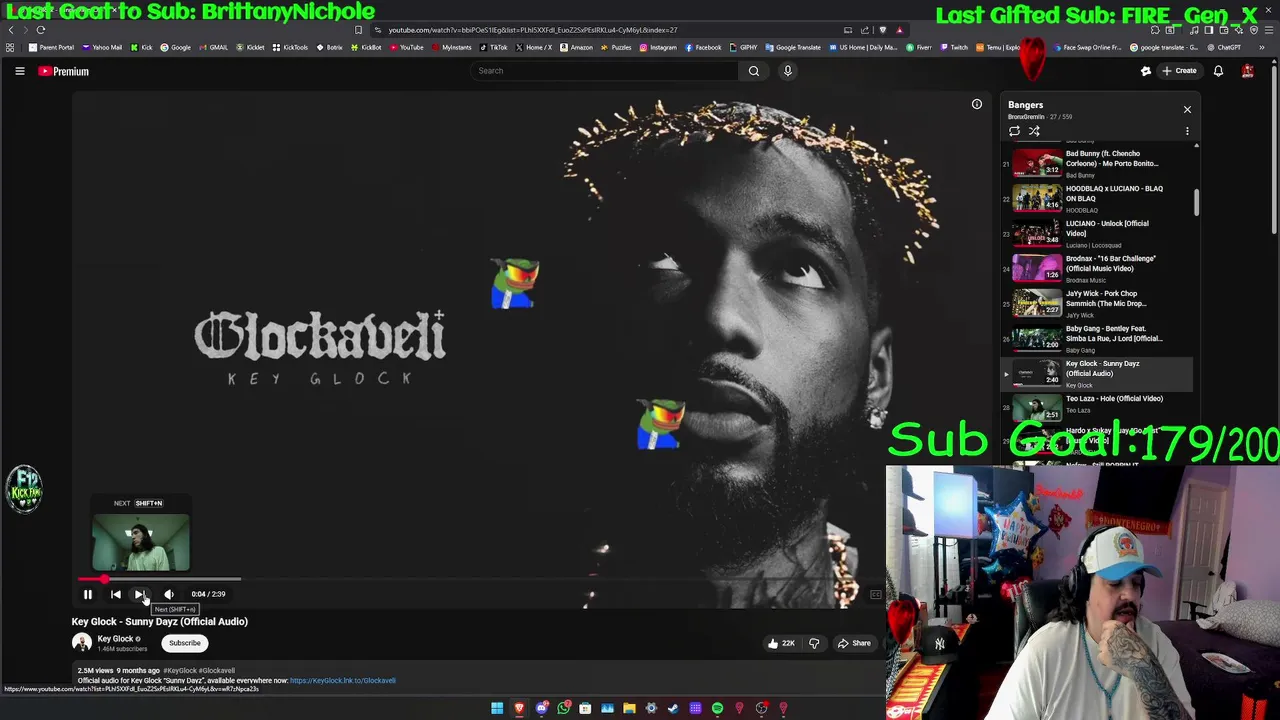Open the Instagram bookmark
Image resolution: width=1280 pixels, height=720 pixels.
[x=658, y=47]
